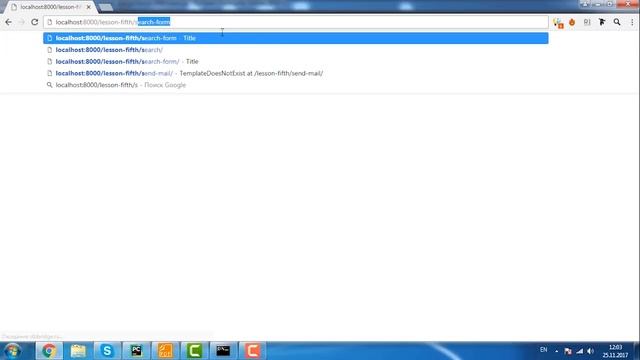This screenshot has height=360, width=640.
Task: Click the dark flag extension icon
Action: tap(602, 22)
